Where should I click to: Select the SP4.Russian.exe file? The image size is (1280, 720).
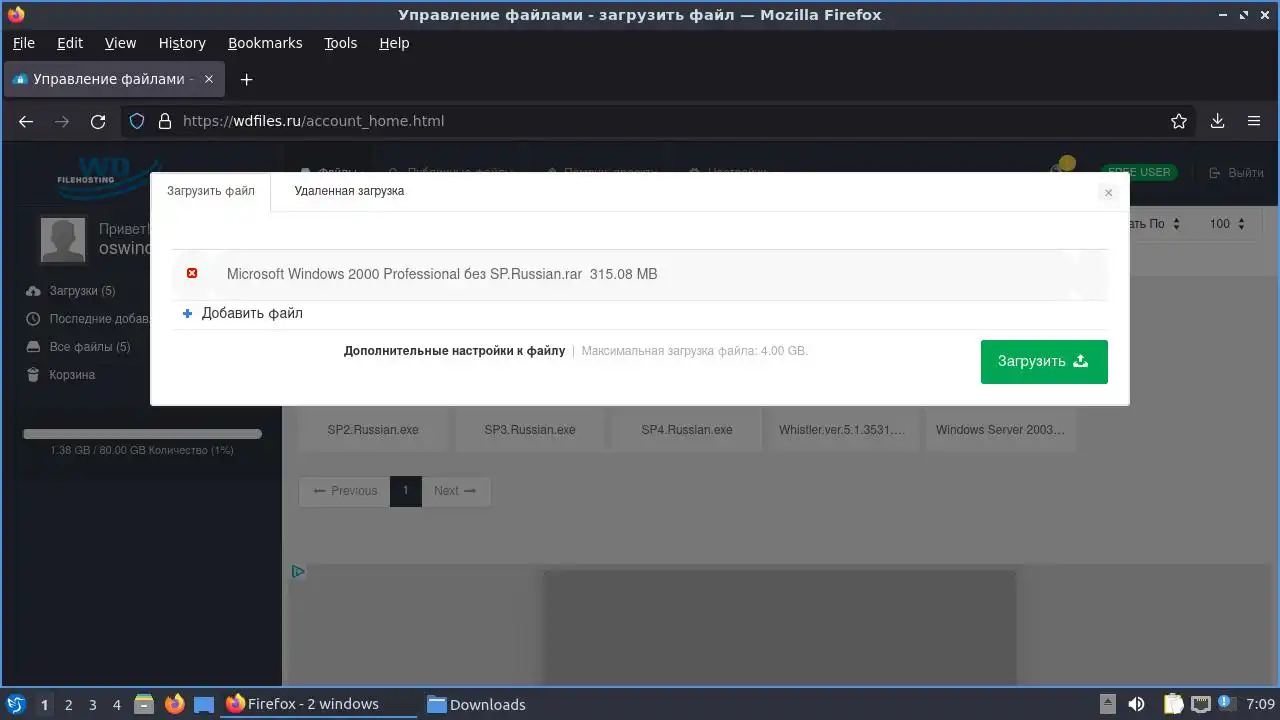[x=687, y=429]
